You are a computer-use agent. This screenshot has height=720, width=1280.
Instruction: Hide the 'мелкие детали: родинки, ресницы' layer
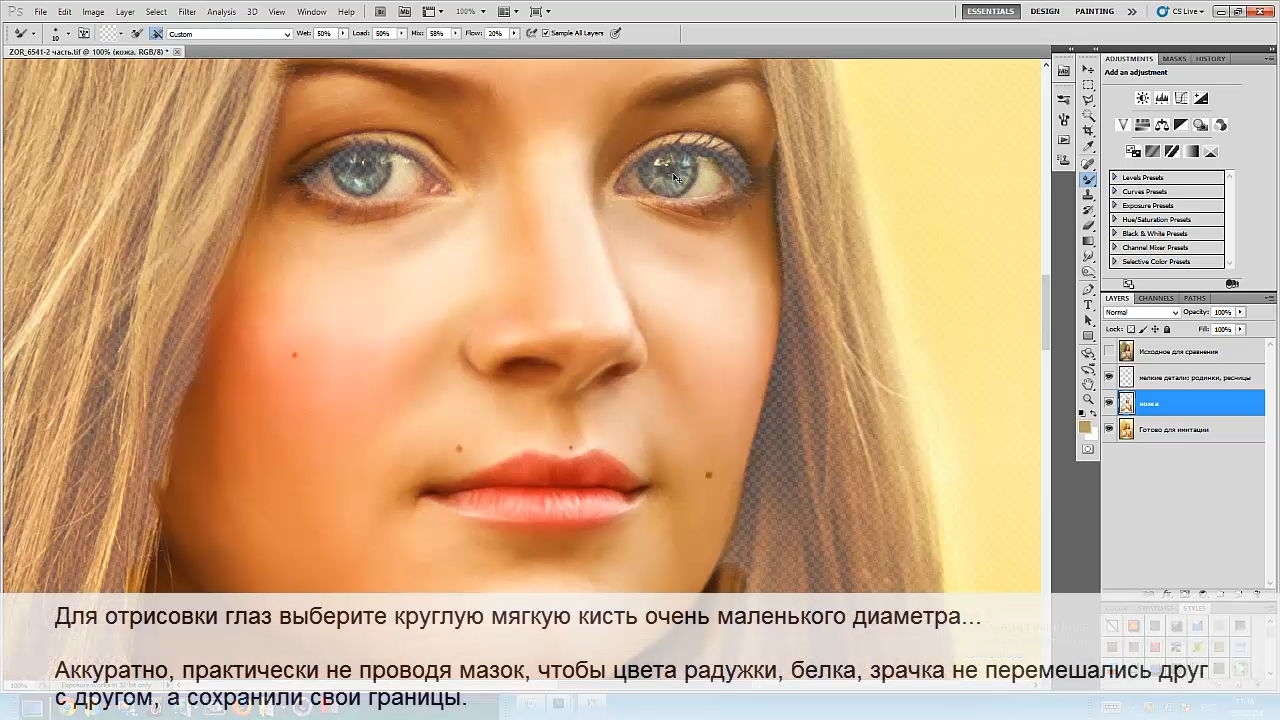pos(1109,377)
